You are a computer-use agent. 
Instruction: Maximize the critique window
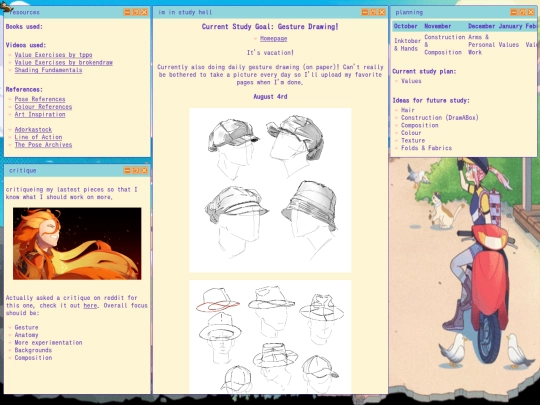coord(136,170)
